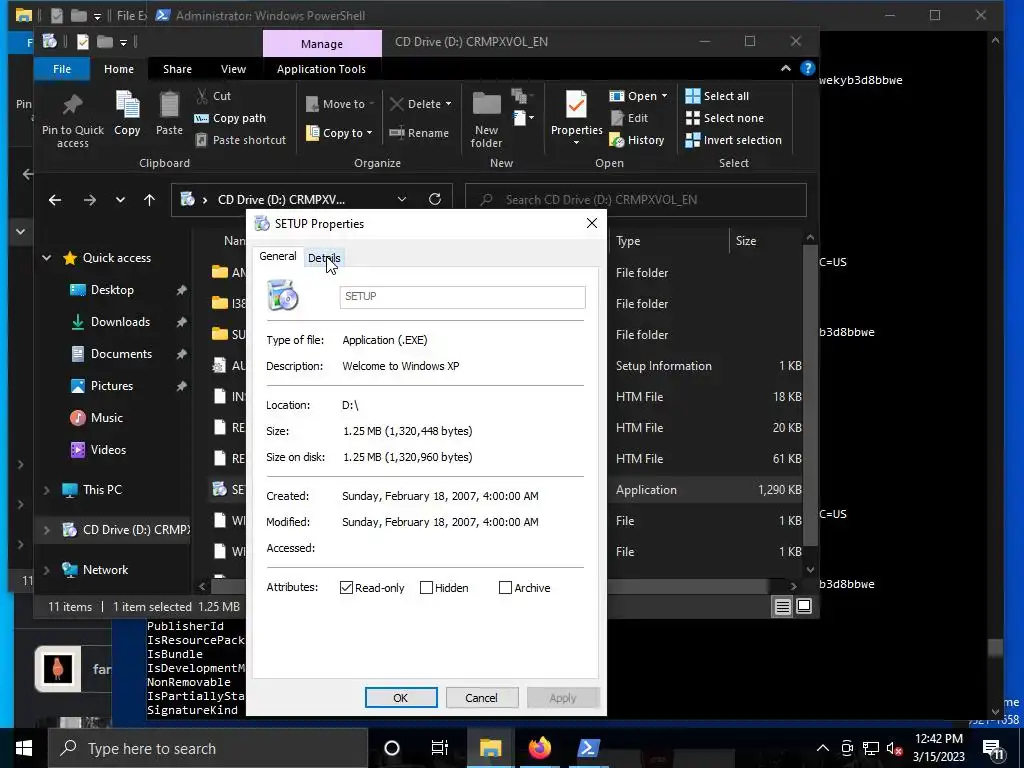The height and width of the screenshot is (768, 1024).
Task: Click the Cut scissors command
Action: [x=213, y=96]
